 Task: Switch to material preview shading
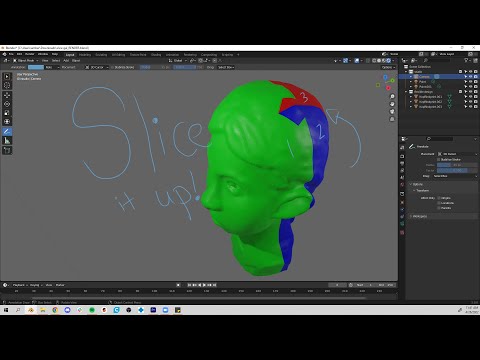384,61
